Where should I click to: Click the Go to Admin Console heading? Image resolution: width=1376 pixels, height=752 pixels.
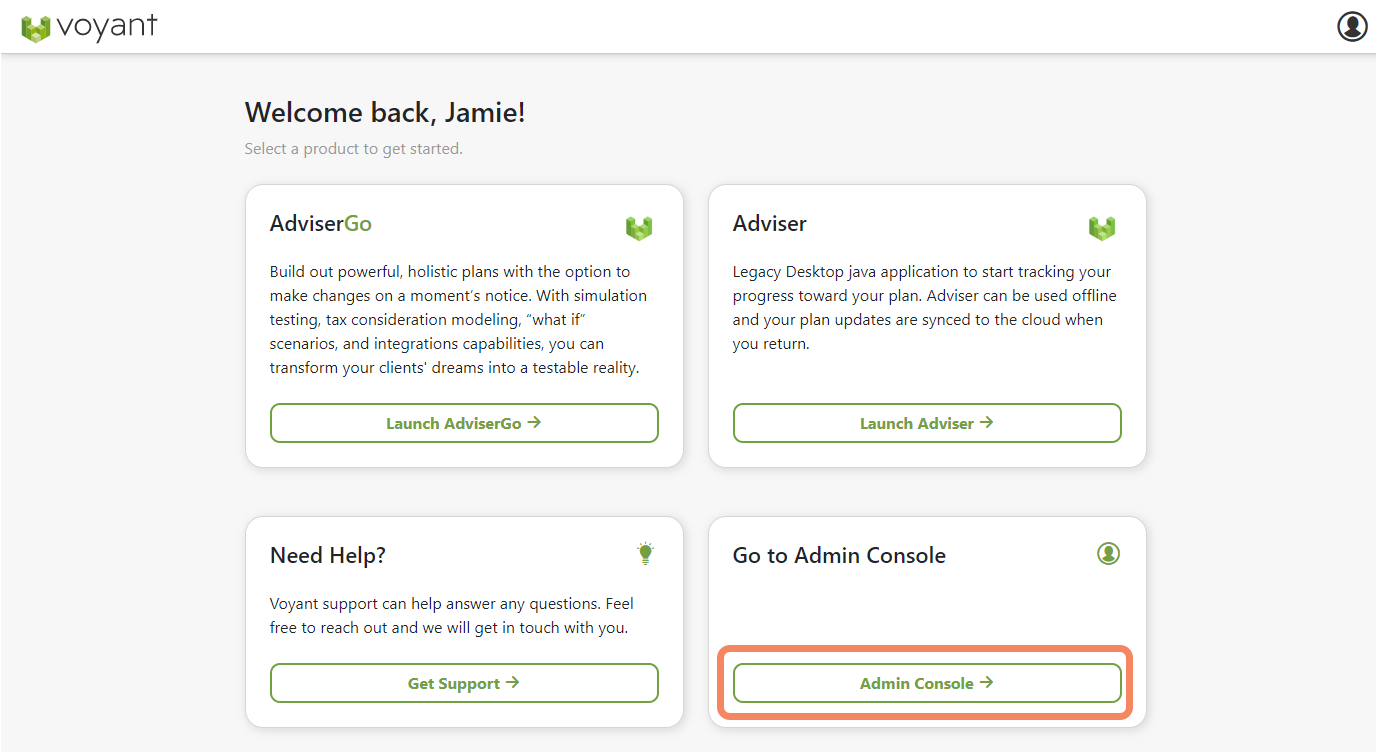tap(839, 556)
